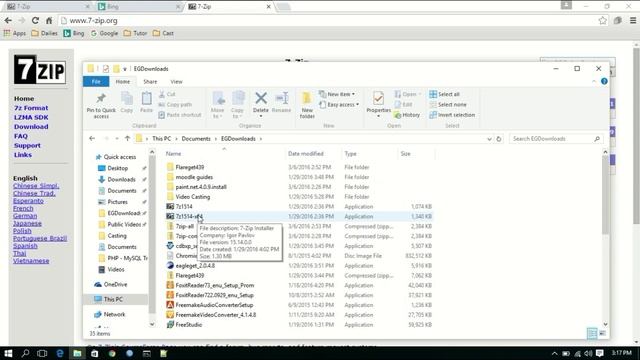Click the browser home button
This screenshot has width=640, height=360.
[x=49, y=20]
